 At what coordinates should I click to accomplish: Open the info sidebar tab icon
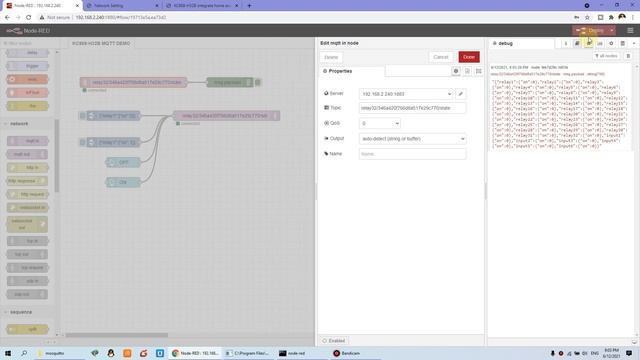click(x=566, y=43)
